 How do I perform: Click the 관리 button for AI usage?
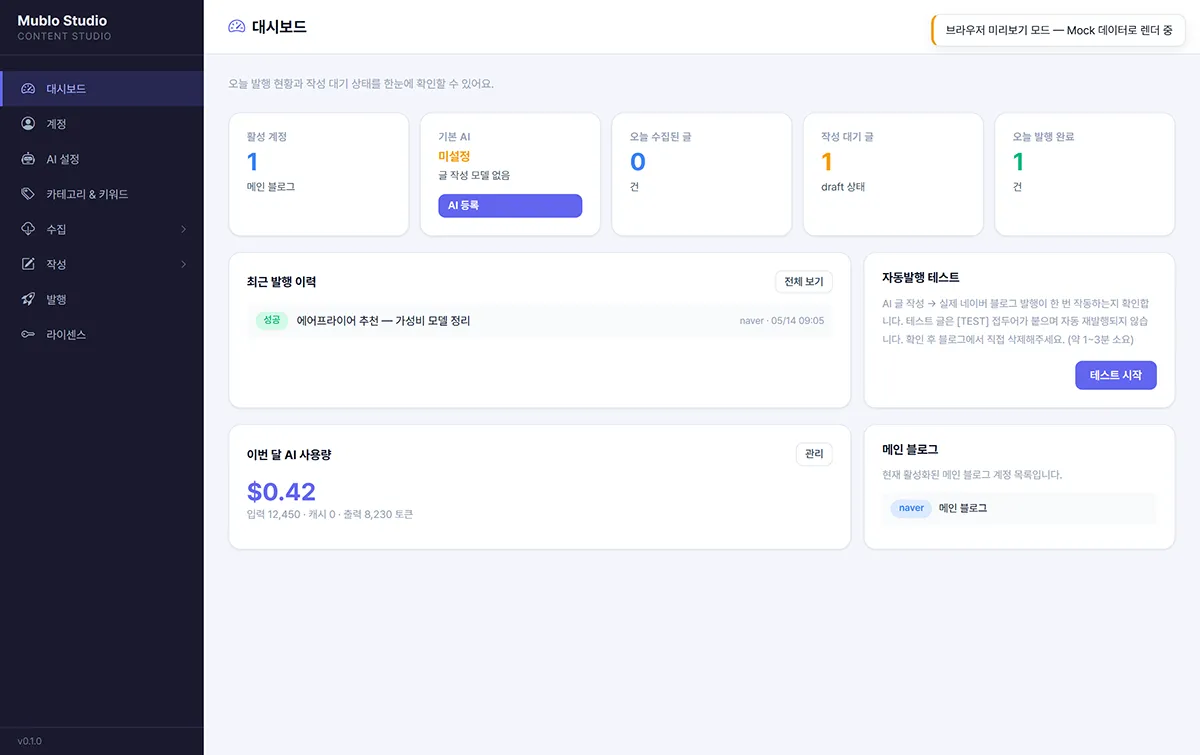point(814,454)
